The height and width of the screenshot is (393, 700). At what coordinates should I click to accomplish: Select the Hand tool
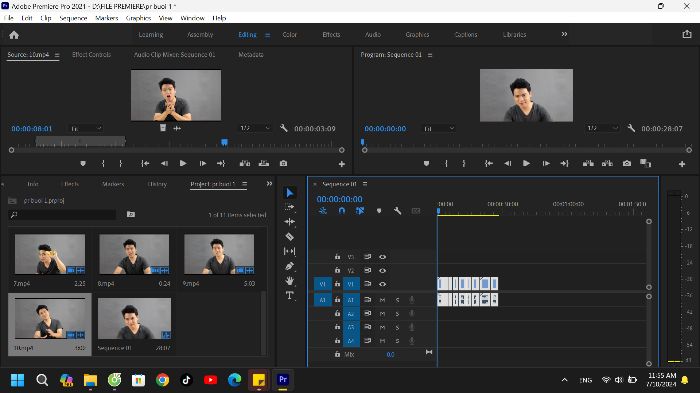point(290,280)
